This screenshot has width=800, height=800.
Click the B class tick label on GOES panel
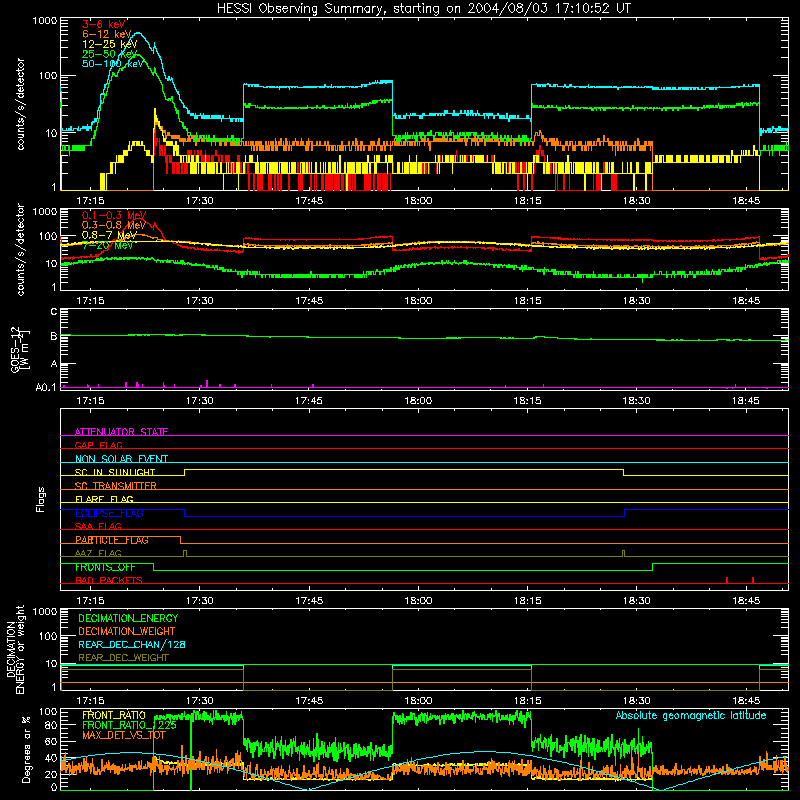point(54,336)
